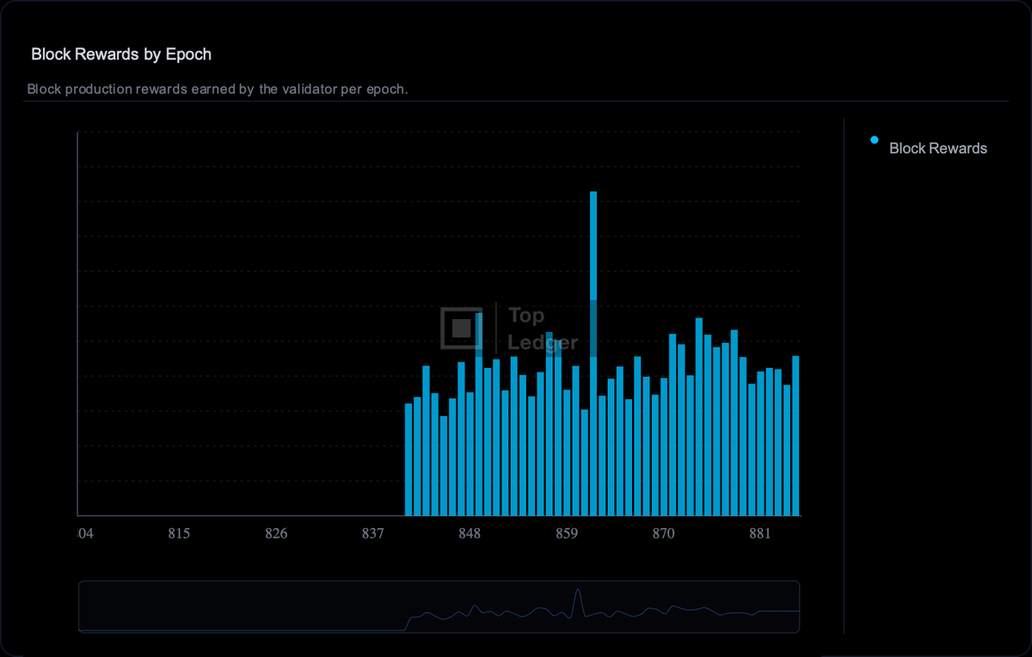Click the leftmost blue bar in the chart
This screenshot has width=1032, height=657.
[x=408, y=459]
